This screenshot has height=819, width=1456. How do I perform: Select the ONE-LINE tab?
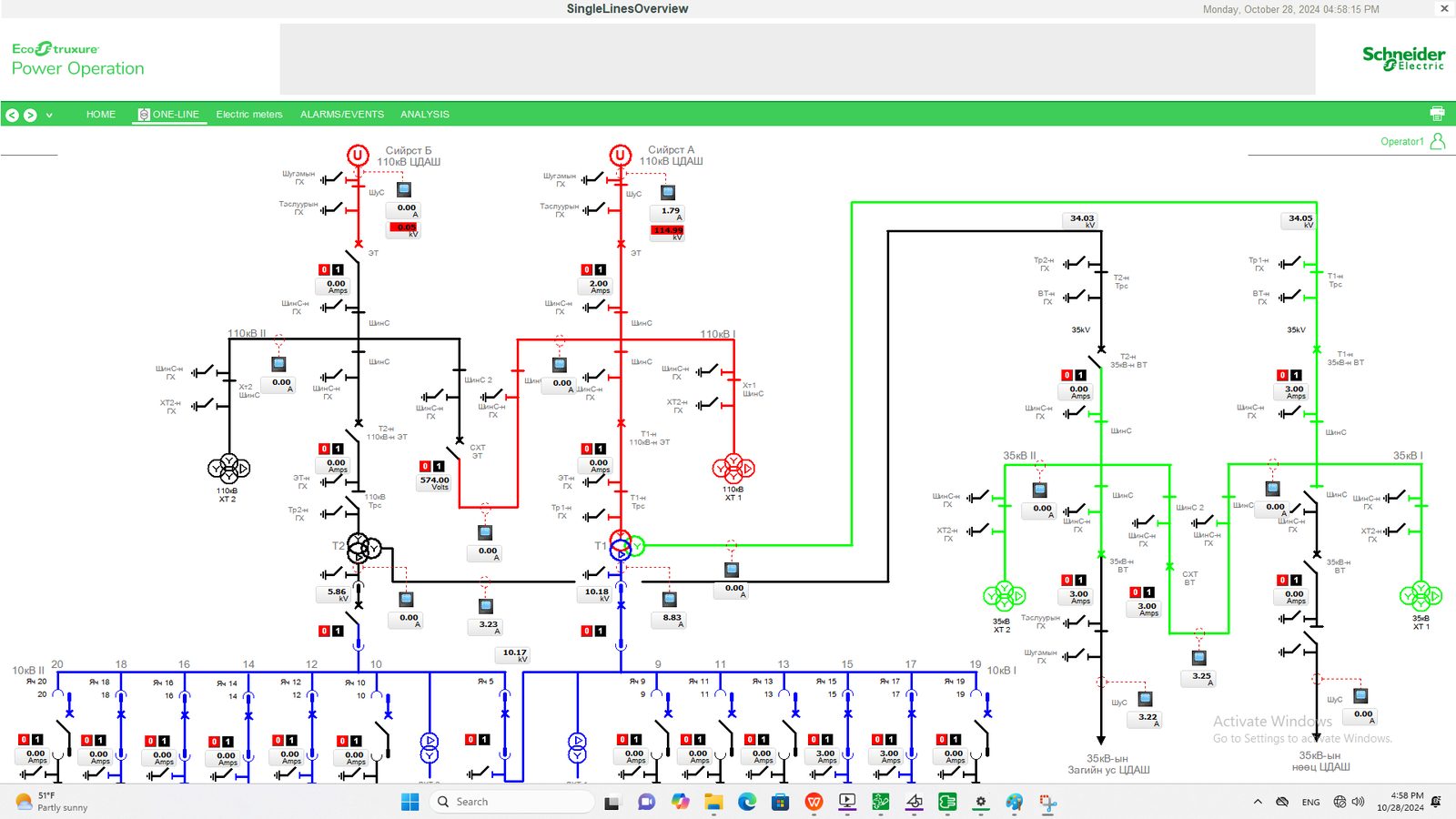169,115
